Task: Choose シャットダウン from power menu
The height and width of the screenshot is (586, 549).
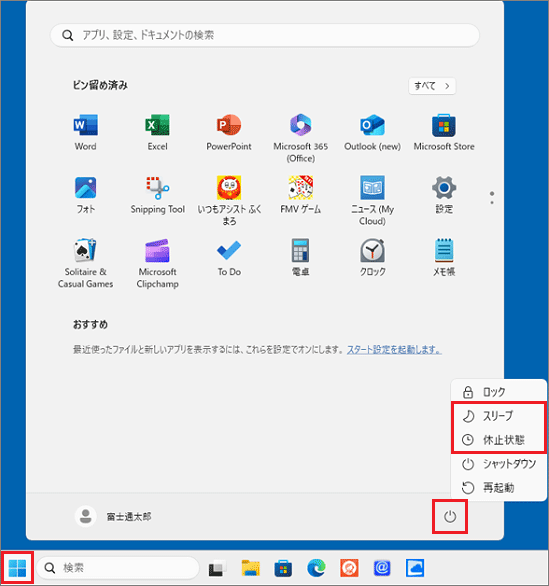Action: (499, 464)
